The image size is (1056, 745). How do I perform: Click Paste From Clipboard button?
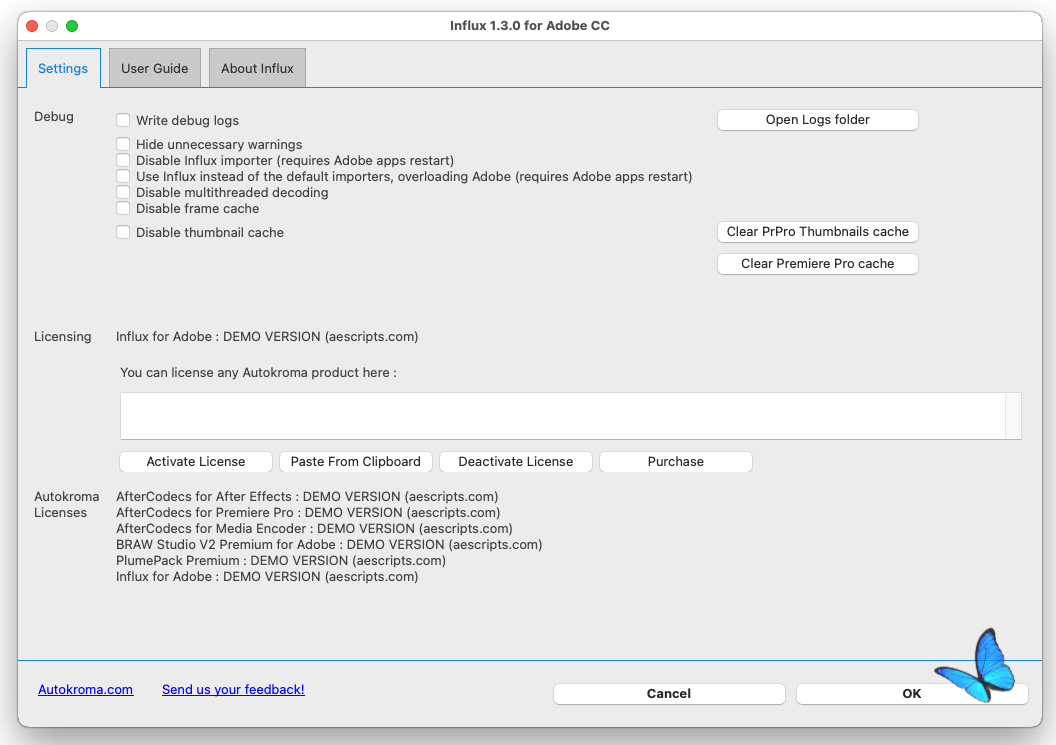tap(356, 461)
